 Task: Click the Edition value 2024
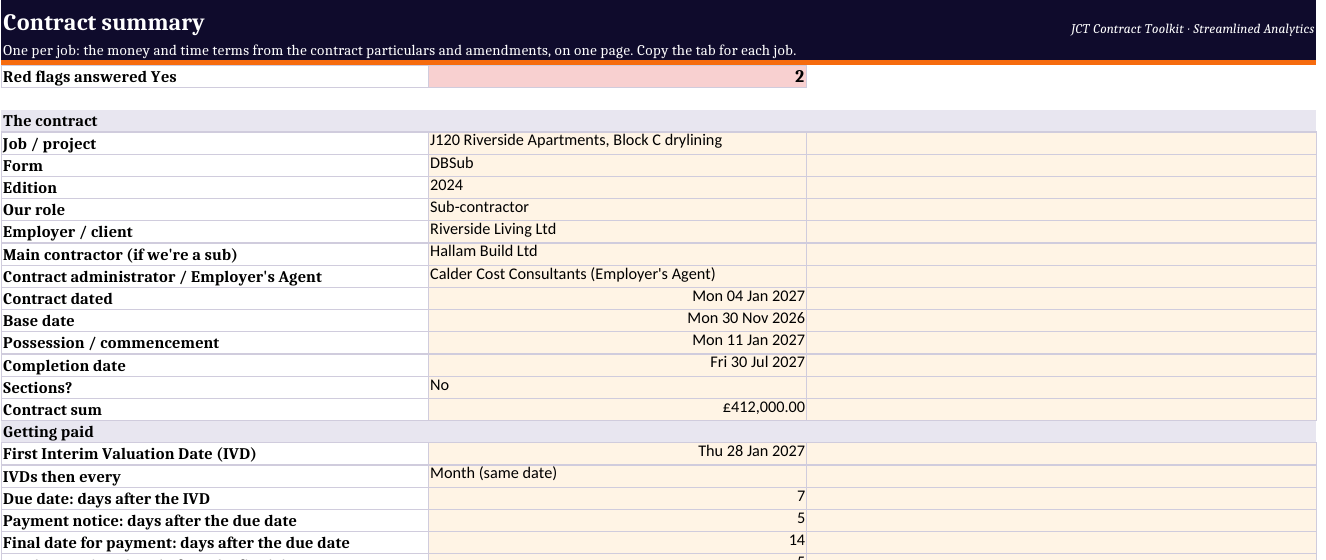click(x=617, y=187)
